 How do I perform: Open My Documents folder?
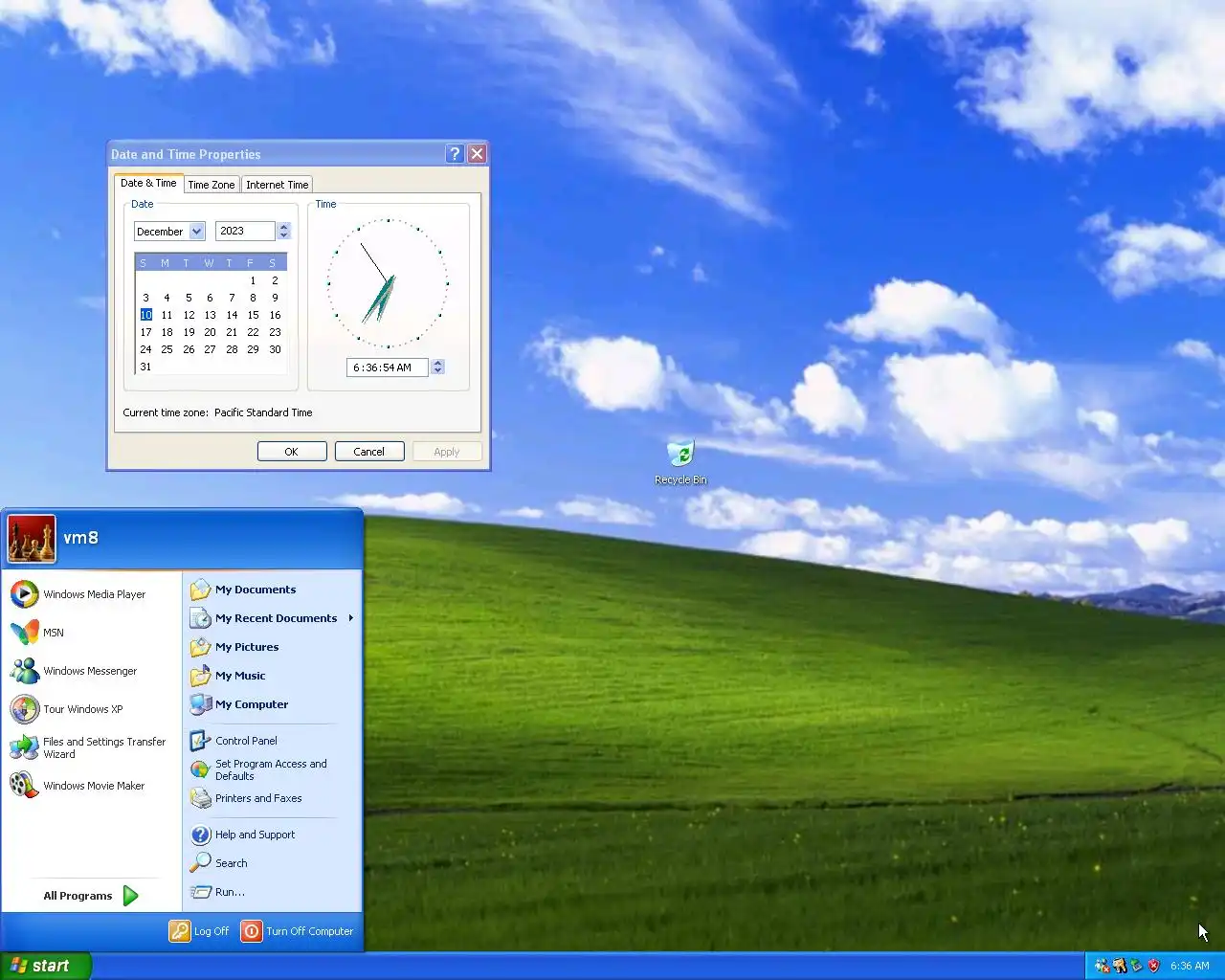coord(243,590)
